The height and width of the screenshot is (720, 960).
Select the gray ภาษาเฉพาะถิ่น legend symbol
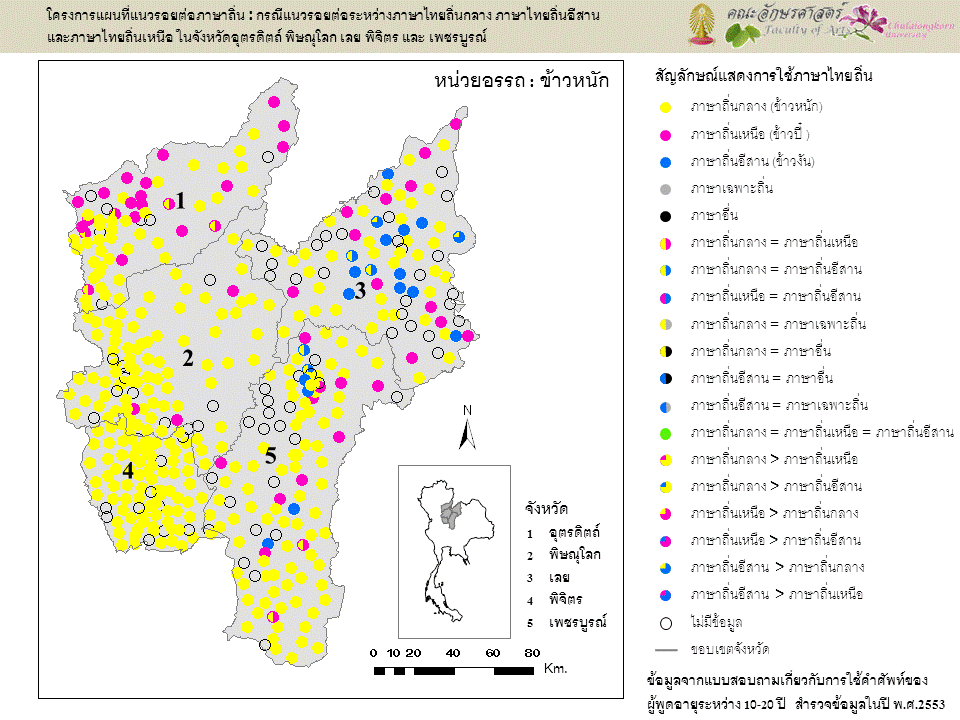point(664,188)
